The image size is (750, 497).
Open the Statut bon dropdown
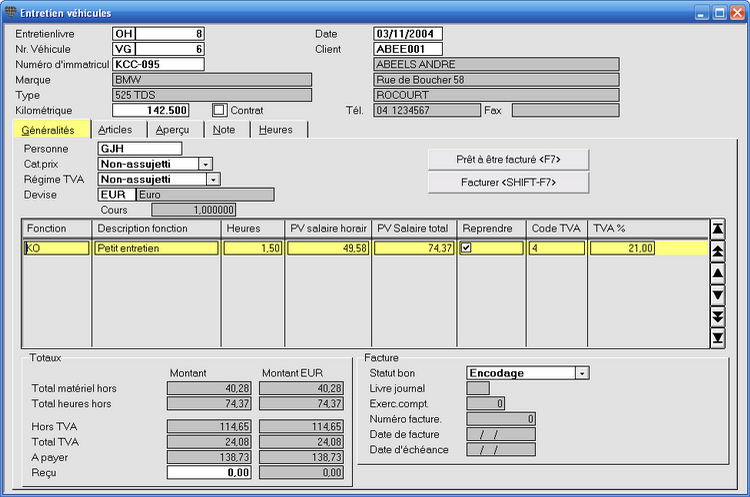tap(582, 373)
